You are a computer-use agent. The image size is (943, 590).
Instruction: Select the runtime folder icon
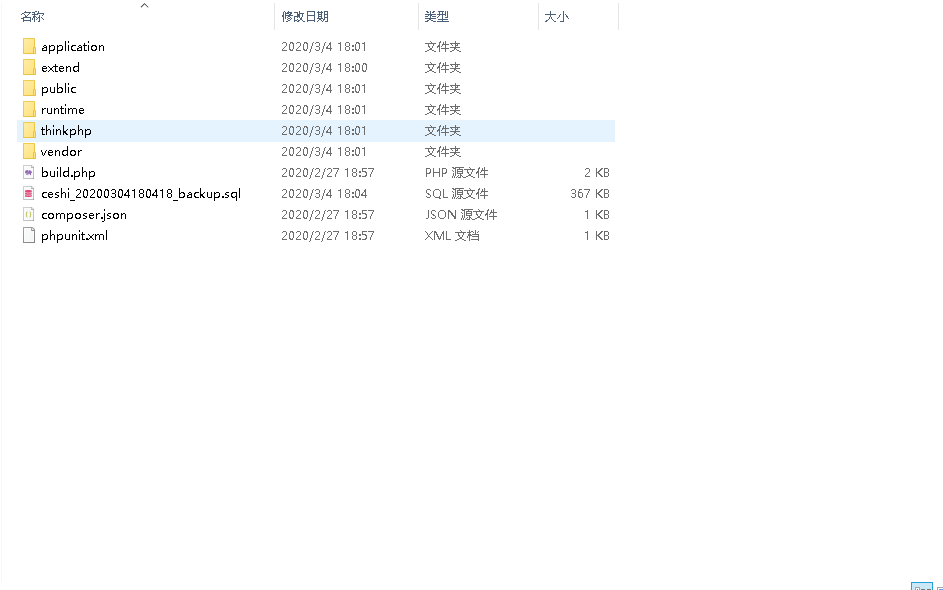click(x=28, y=109)
